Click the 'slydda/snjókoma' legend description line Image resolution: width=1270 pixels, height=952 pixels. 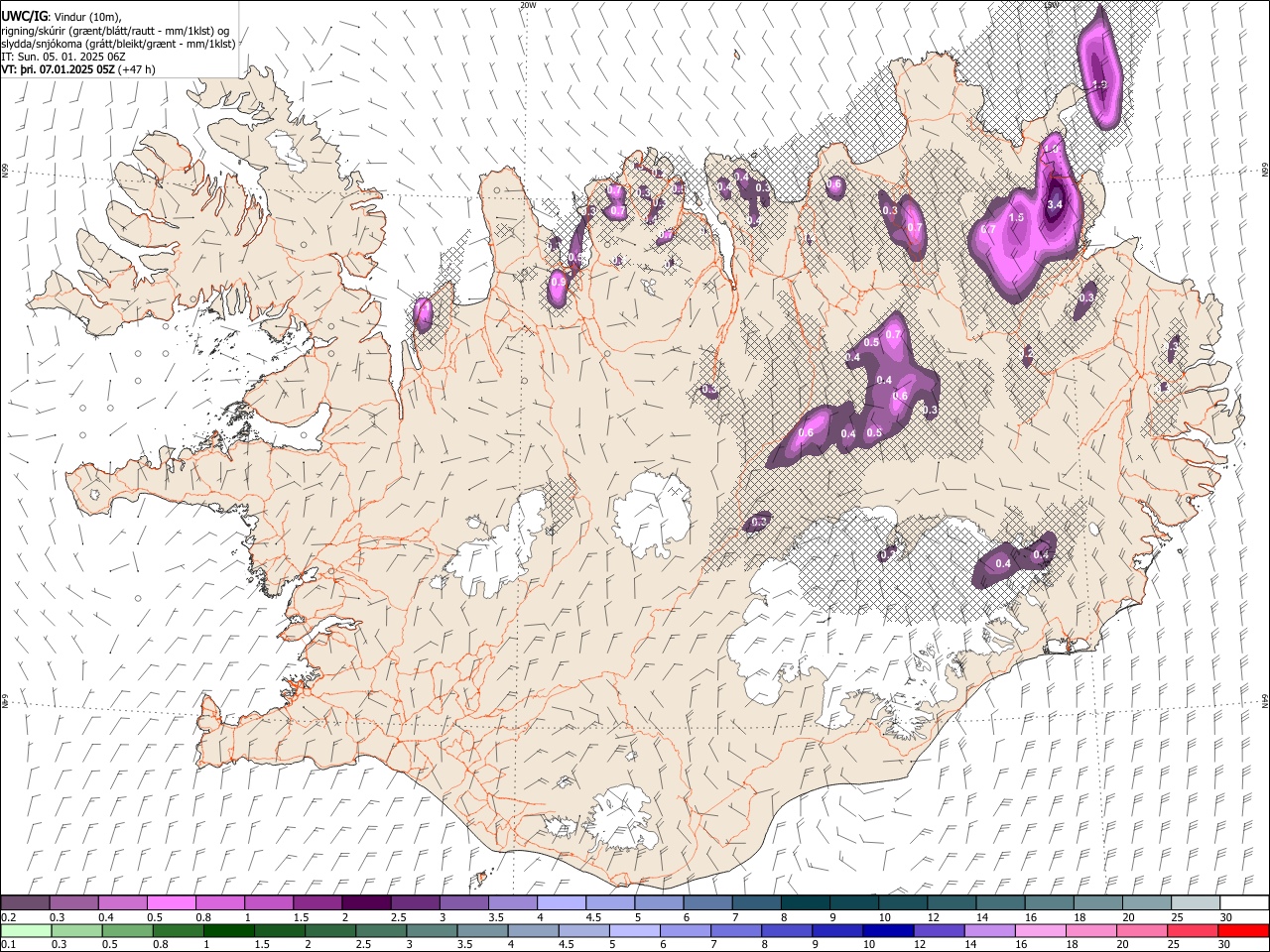tap(119, 44)
